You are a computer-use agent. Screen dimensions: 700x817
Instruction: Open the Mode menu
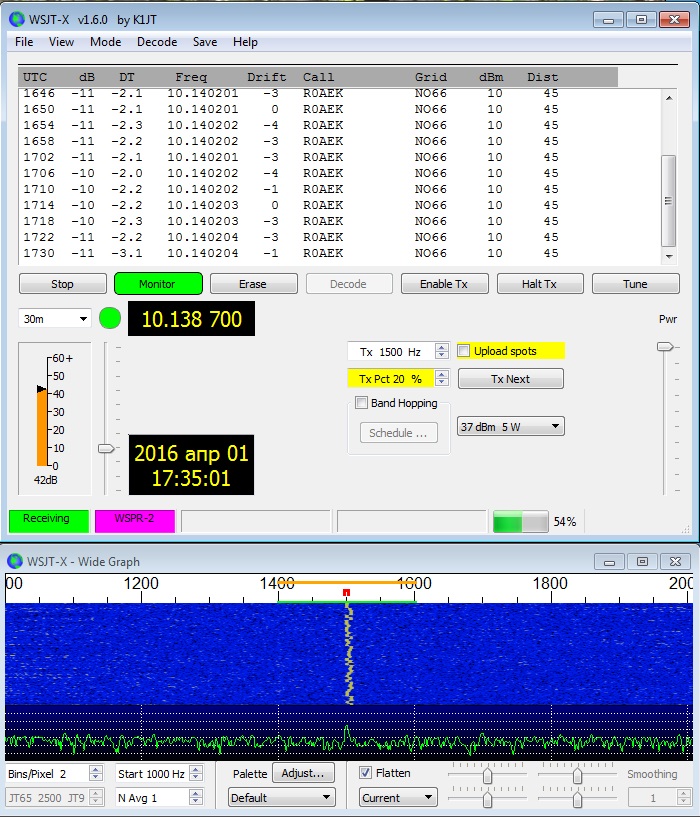point(105,42)
